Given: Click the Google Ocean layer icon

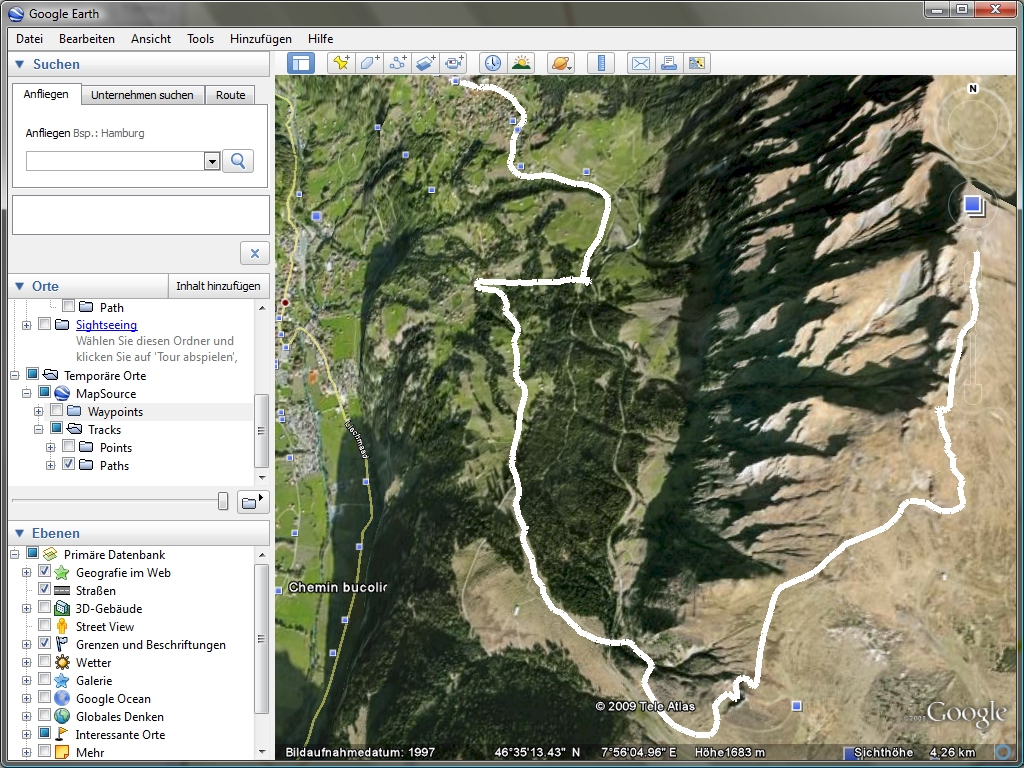Looking at the screenshot, I should pos(62,698).
